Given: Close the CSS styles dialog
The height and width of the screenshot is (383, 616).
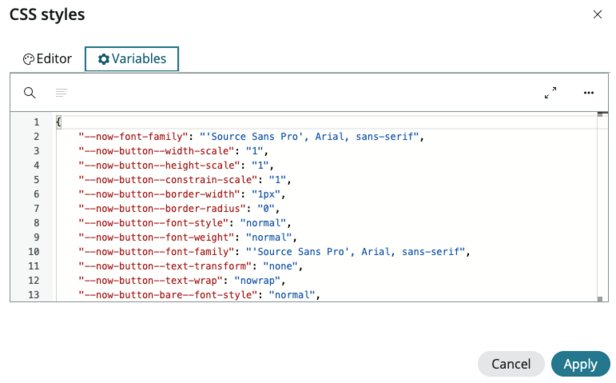Looking at the screenshot, I should tap(597, 15).
